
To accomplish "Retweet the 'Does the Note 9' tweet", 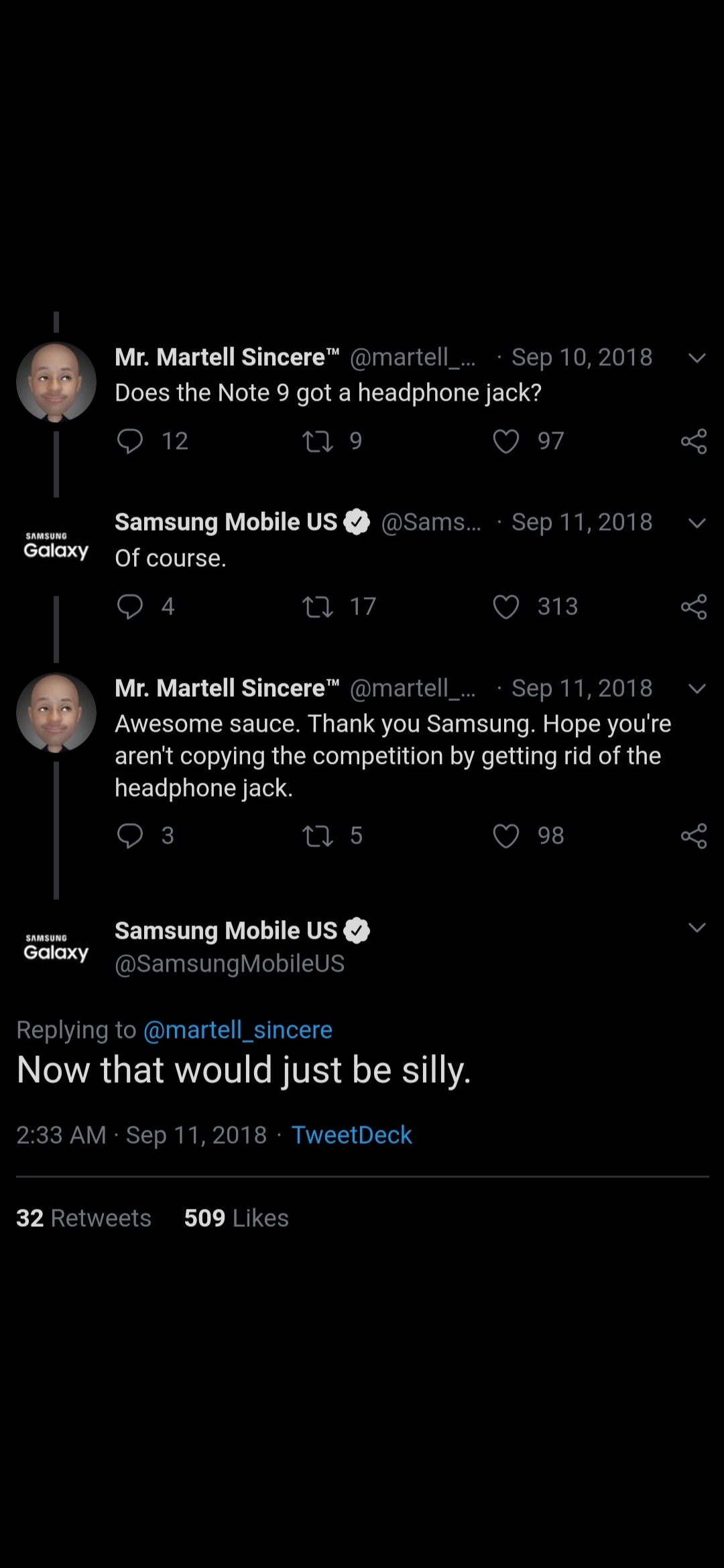I will coord(319,440).
